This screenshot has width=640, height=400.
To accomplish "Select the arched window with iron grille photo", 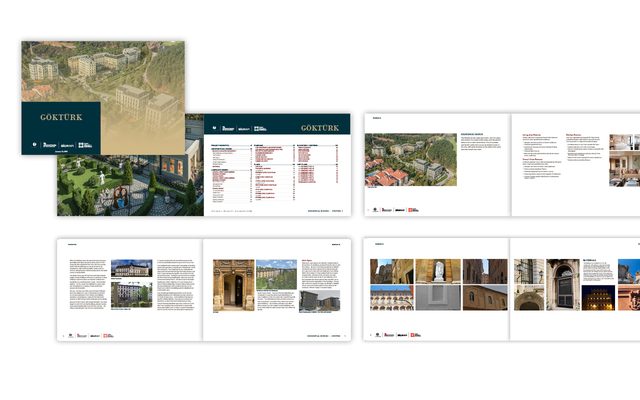I will pyautogui.click(x=562, y=284).
